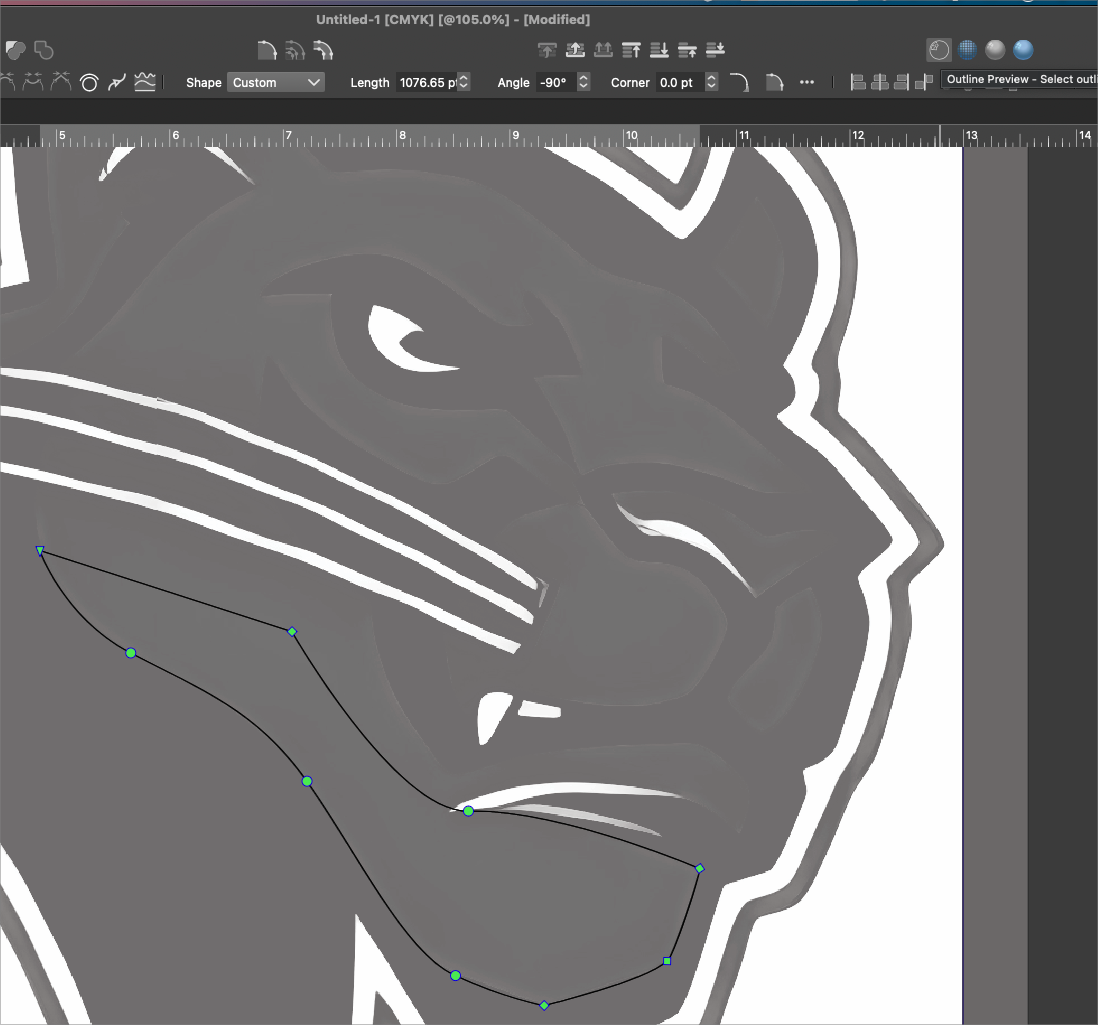
Task: Click the rounded corner type icon after Corner field
Action: coord(739,83)
